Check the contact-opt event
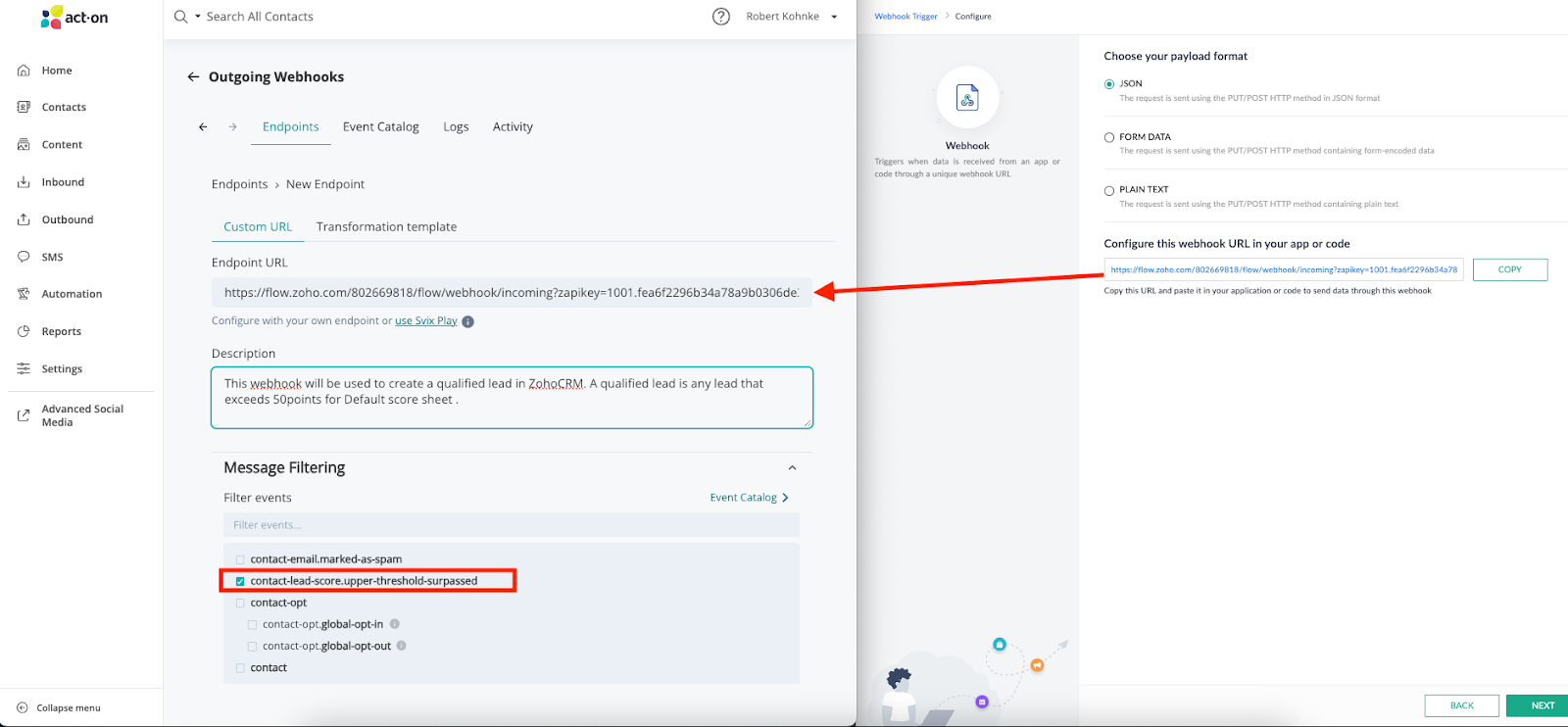This screenshot has height=727, width=1568. [240, 603]
